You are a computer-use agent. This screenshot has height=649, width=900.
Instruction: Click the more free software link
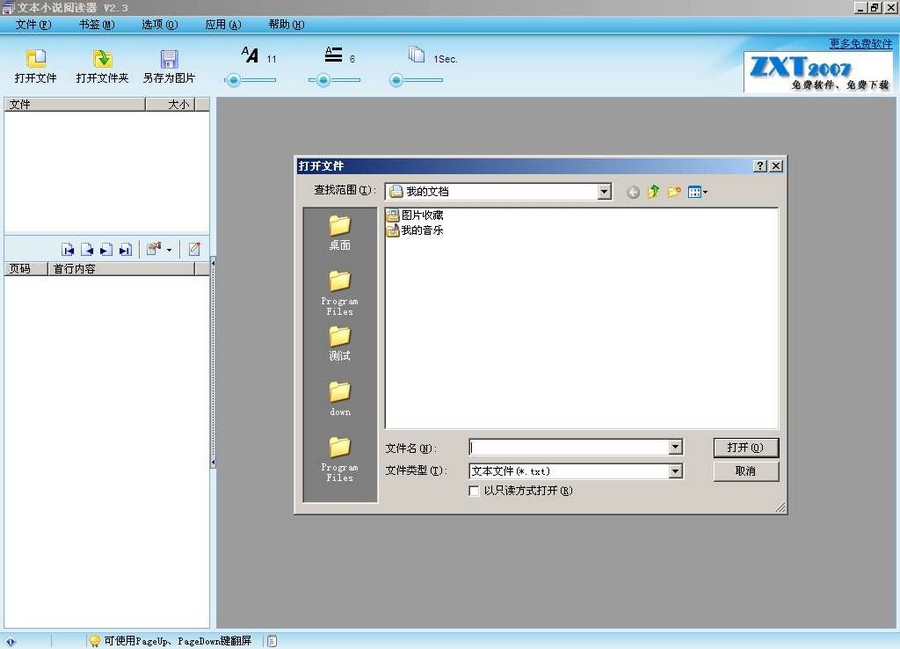pyautogui.click(x=860, y=44)
